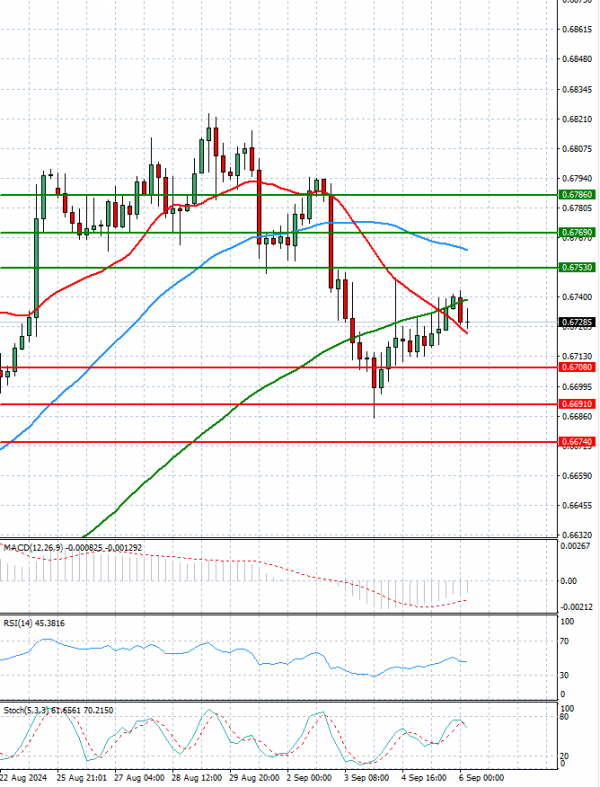Screen dimensions: 600x787
Task: Select the 0.67690 green price label
Action: 576,232
